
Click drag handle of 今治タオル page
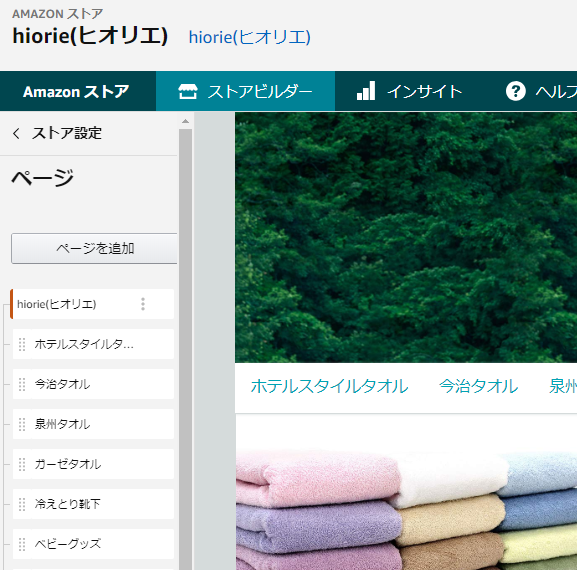coord(22,384)
